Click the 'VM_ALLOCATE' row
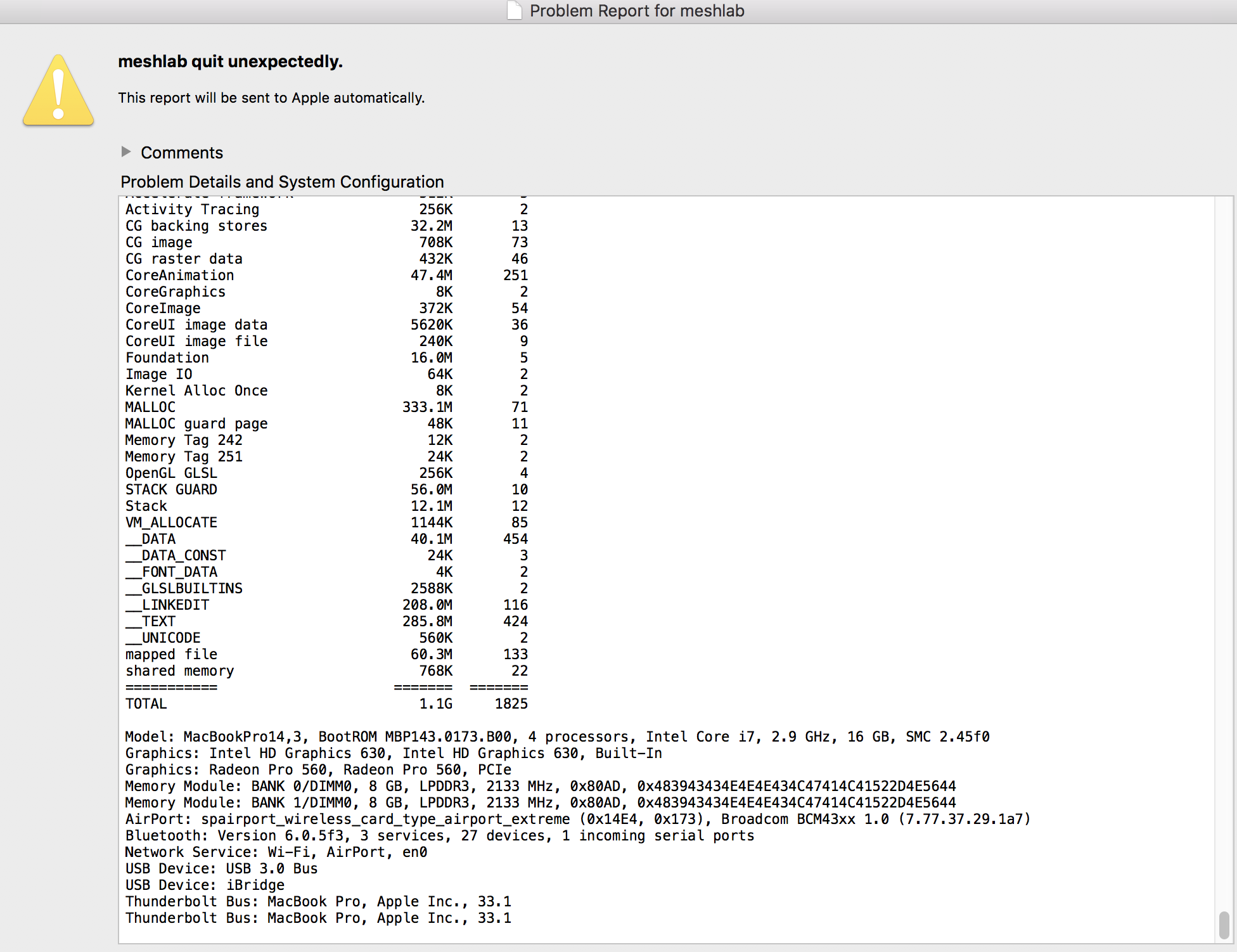 pyautogui.click(x=326, y=522)
